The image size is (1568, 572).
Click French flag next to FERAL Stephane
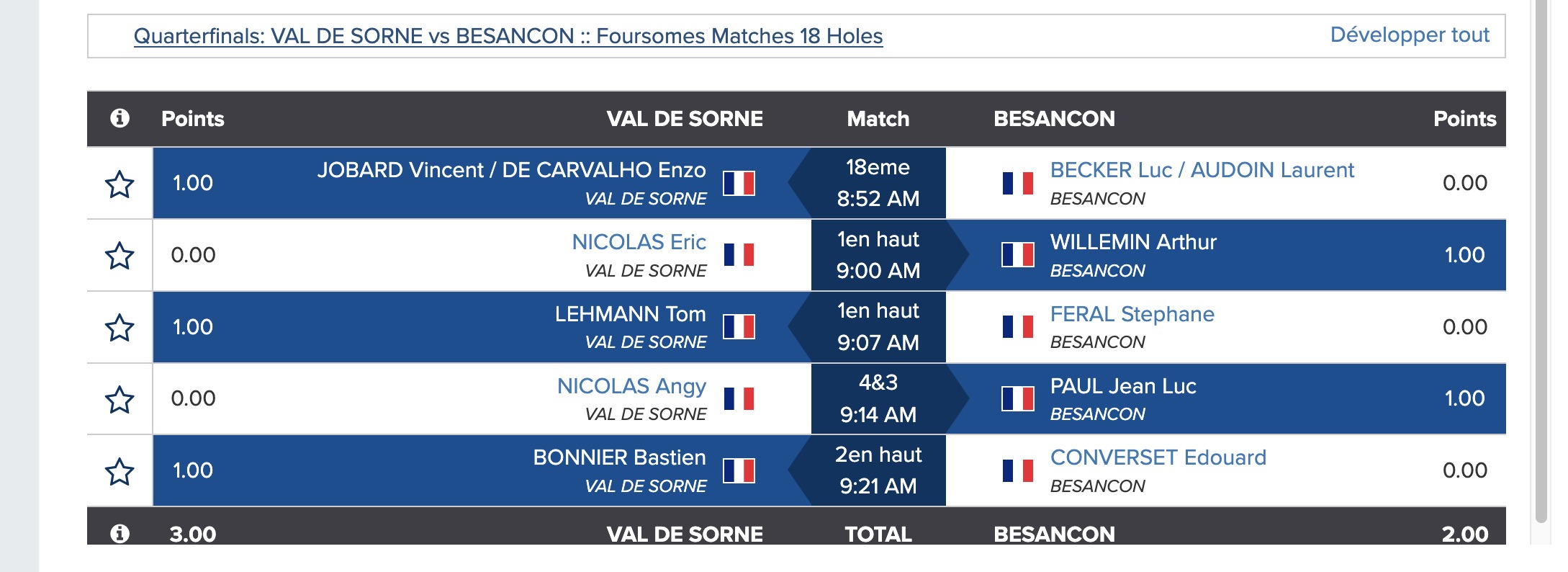coord(1018,327)
